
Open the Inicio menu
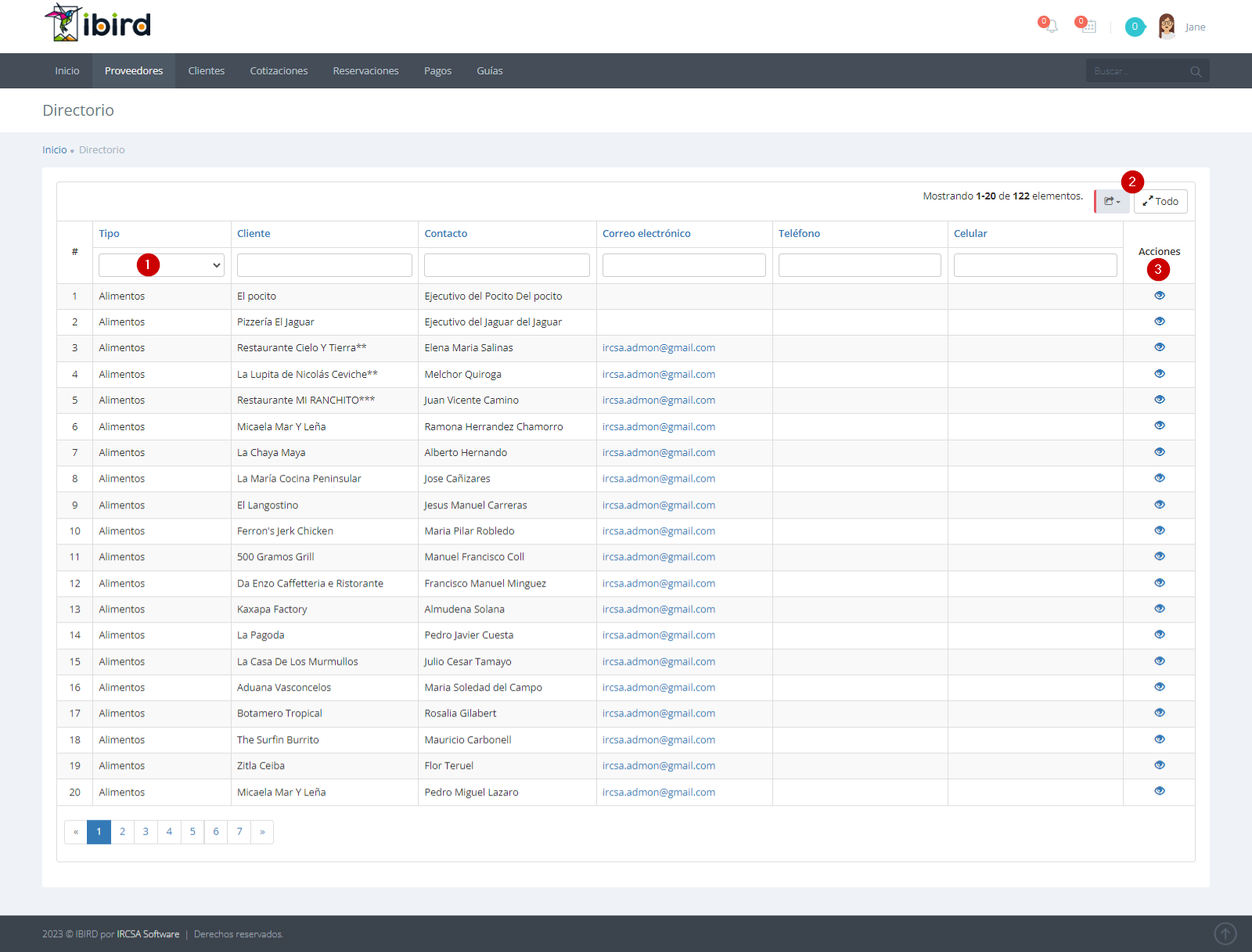67,71
